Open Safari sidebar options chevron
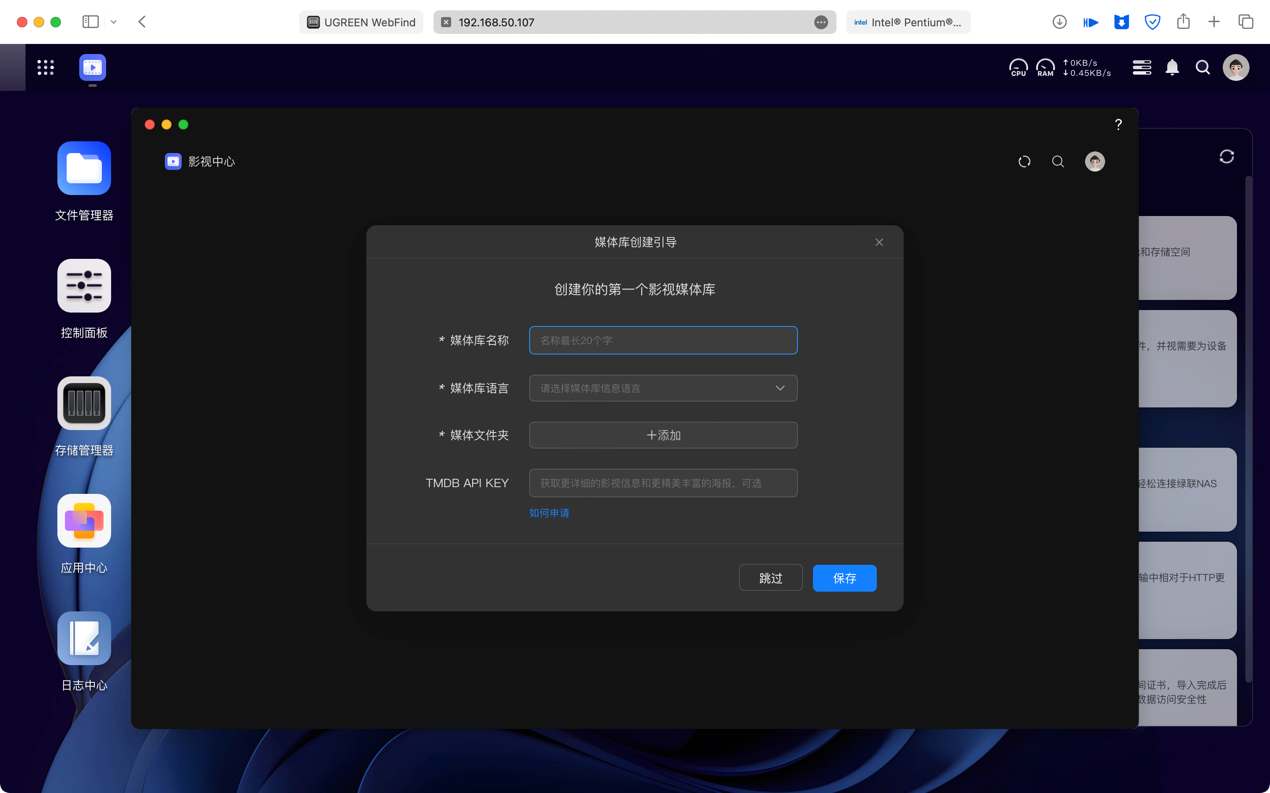1270x793 pixels. (x=114, y=22)
